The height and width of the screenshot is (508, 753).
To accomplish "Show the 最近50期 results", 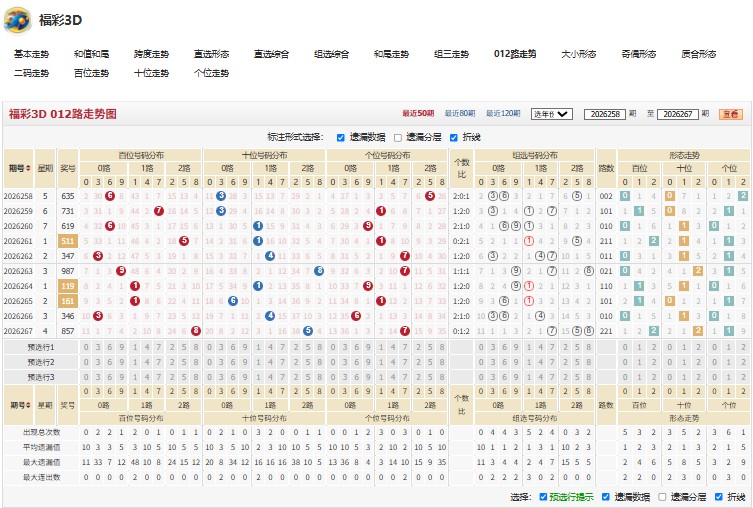I will [418, 113].
